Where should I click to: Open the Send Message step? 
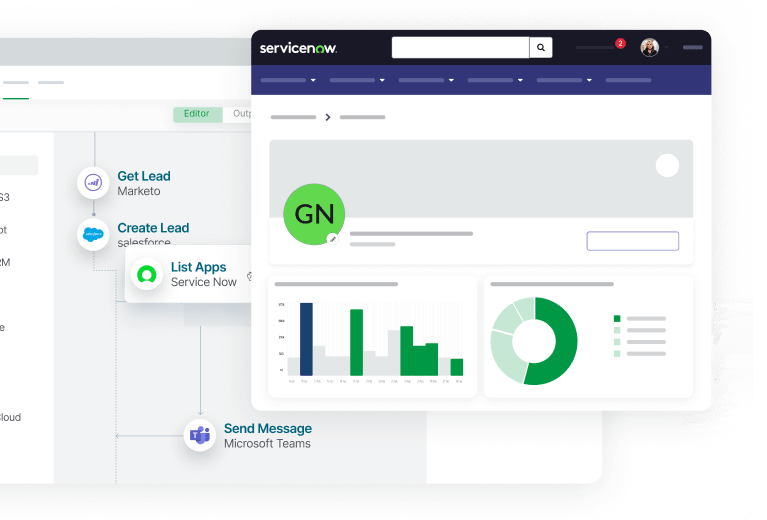click(268, 429)
